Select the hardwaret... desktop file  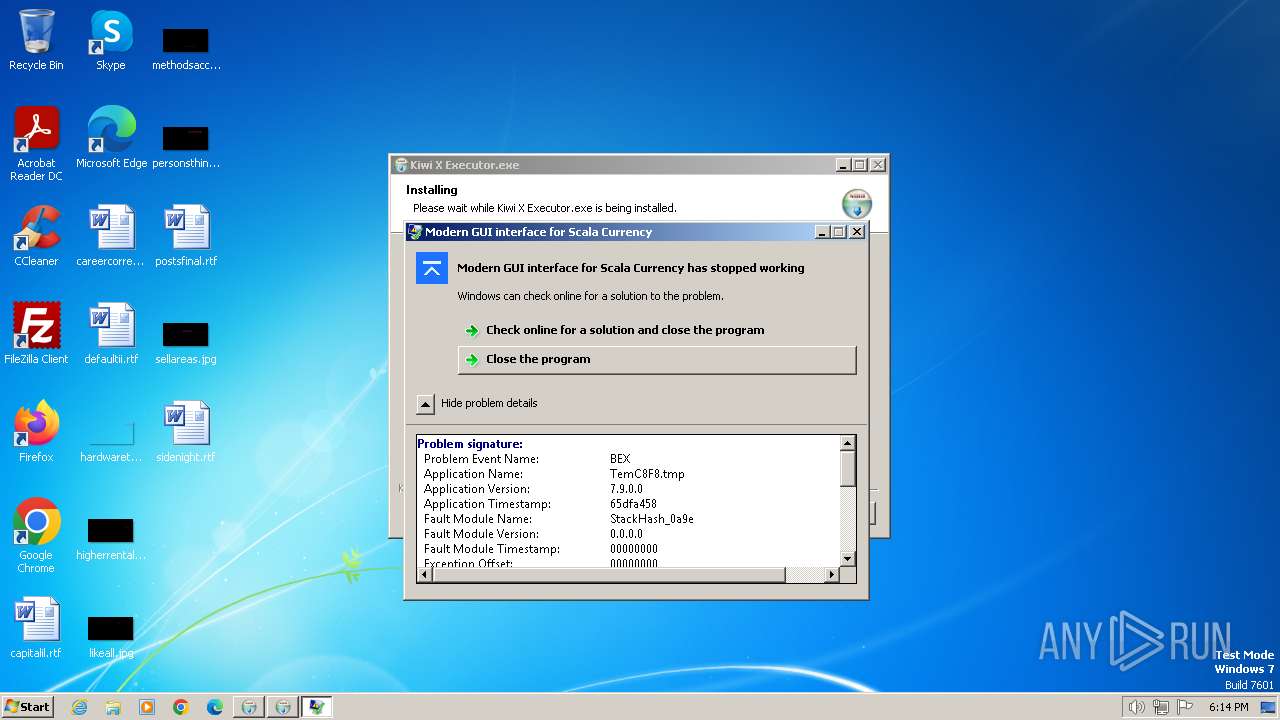[111, 442]
